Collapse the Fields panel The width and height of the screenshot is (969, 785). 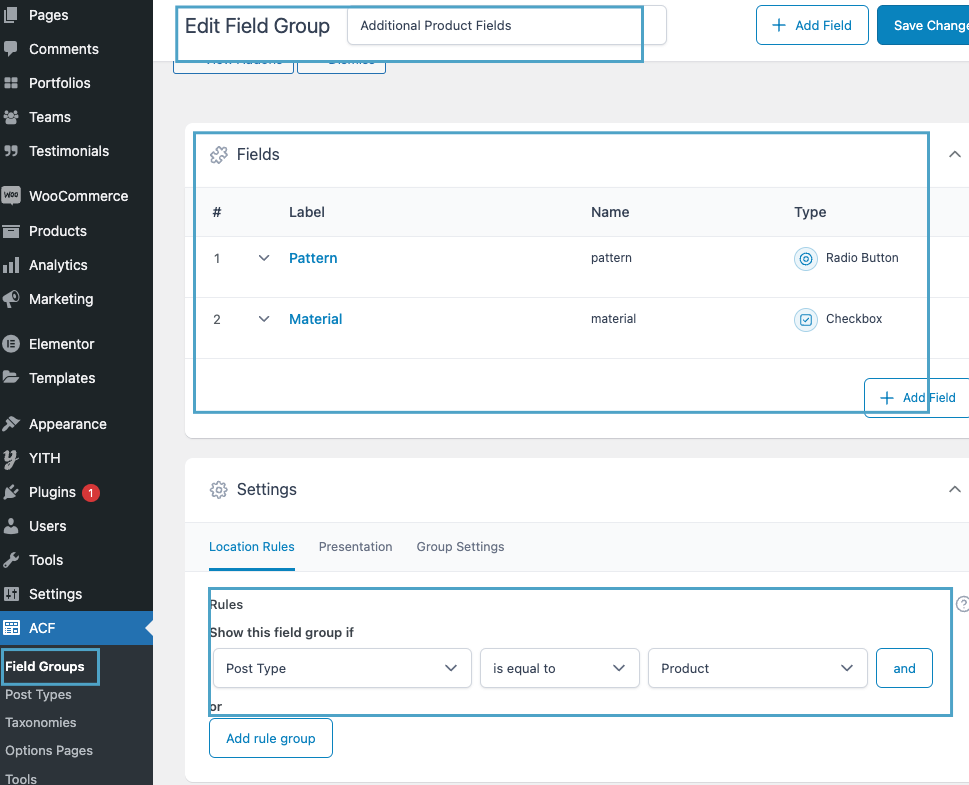pos(954,155)
